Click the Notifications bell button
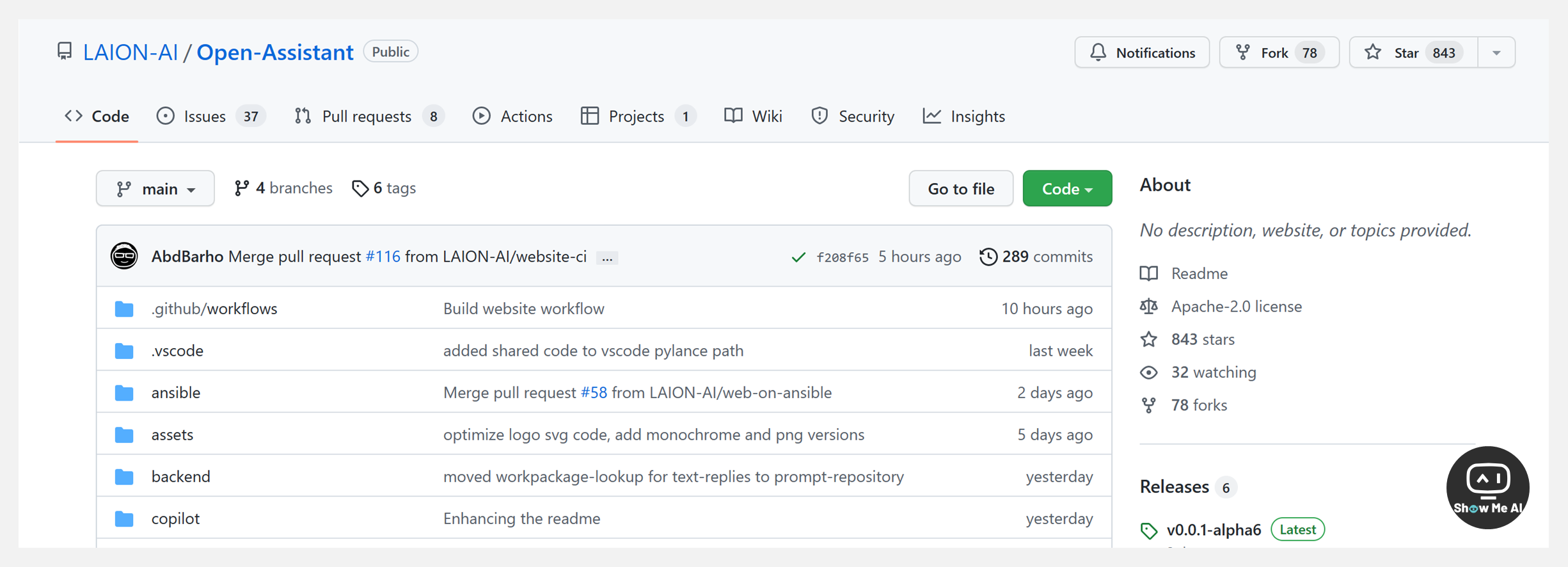The height and width of the screenshot is (567, 1568). pos(1142,52)
